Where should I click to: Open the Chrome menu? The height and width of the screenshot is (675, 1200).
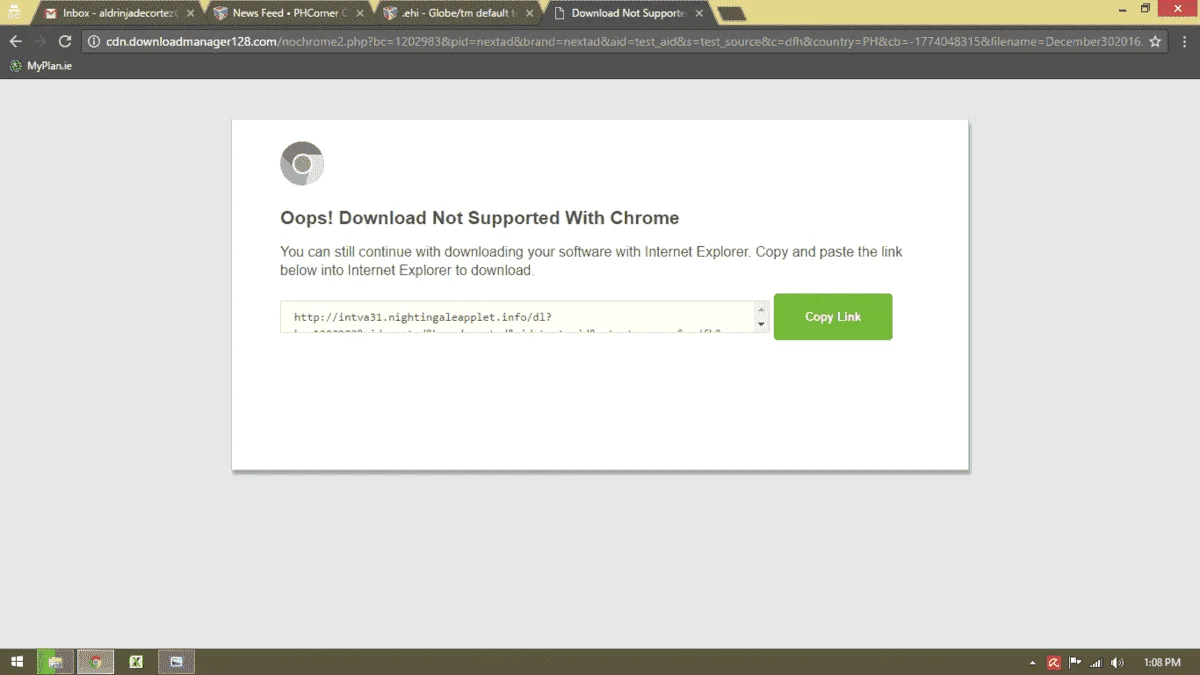pyautogui.click(x=1184, y=42)
